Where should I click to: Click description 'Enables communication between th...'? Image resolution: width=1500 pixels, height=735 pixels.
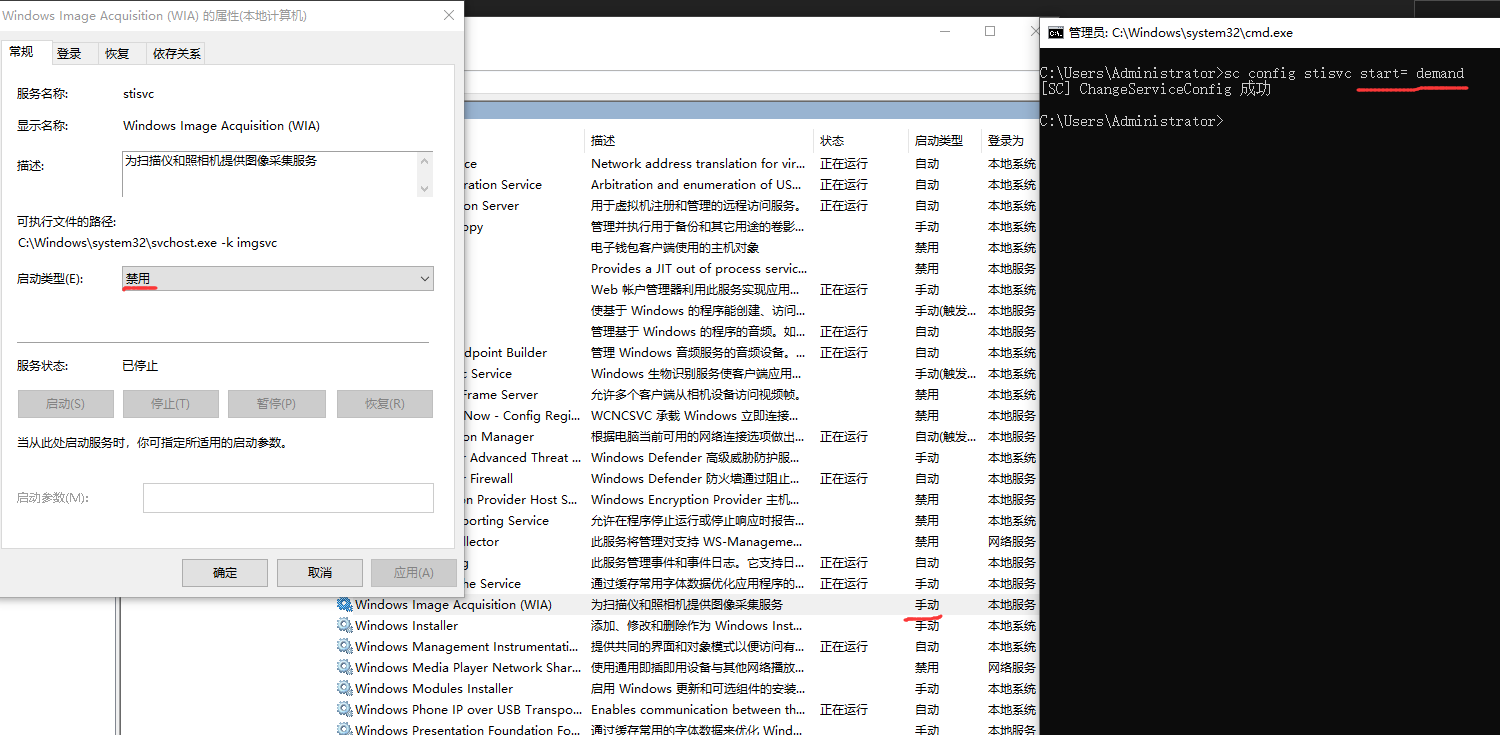(696, 710)
